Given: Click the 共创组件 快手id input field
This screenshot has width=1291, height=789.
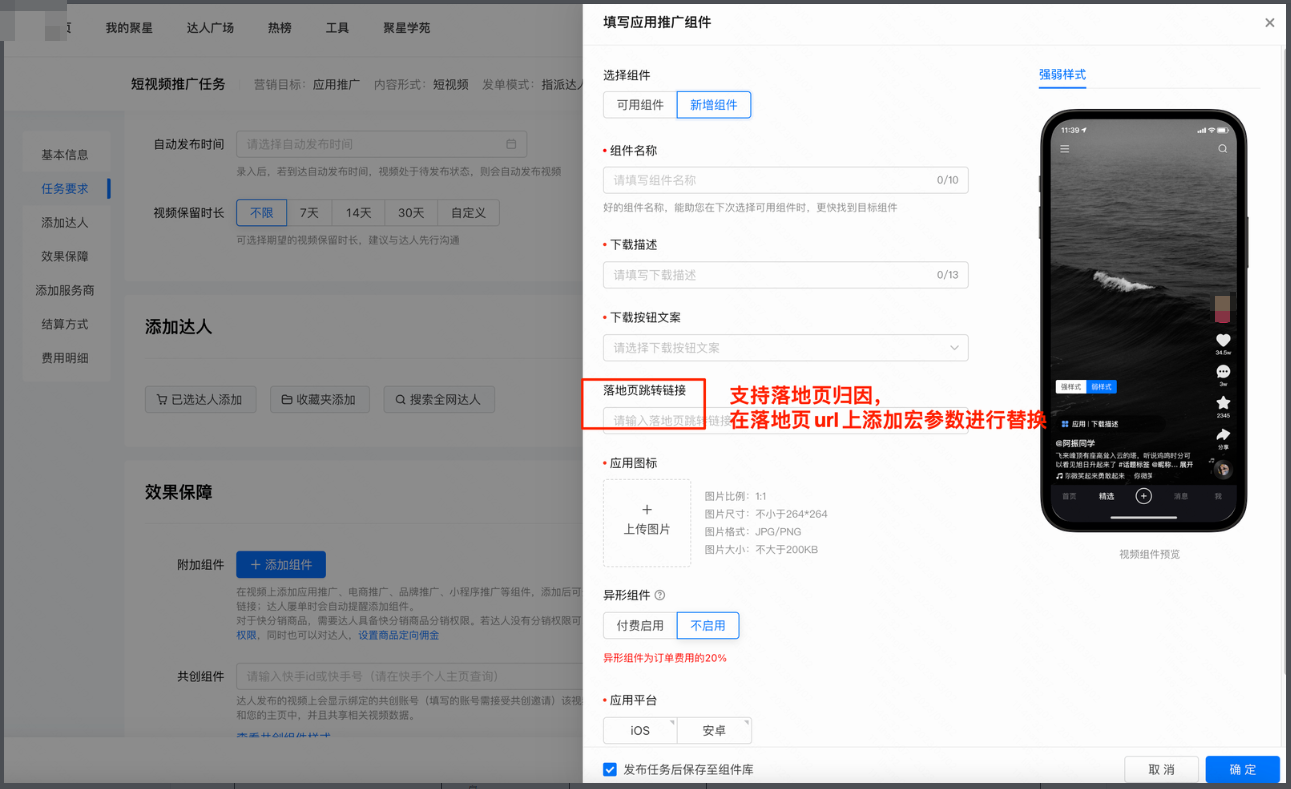Looking at the screenshot, I should 409,677.
